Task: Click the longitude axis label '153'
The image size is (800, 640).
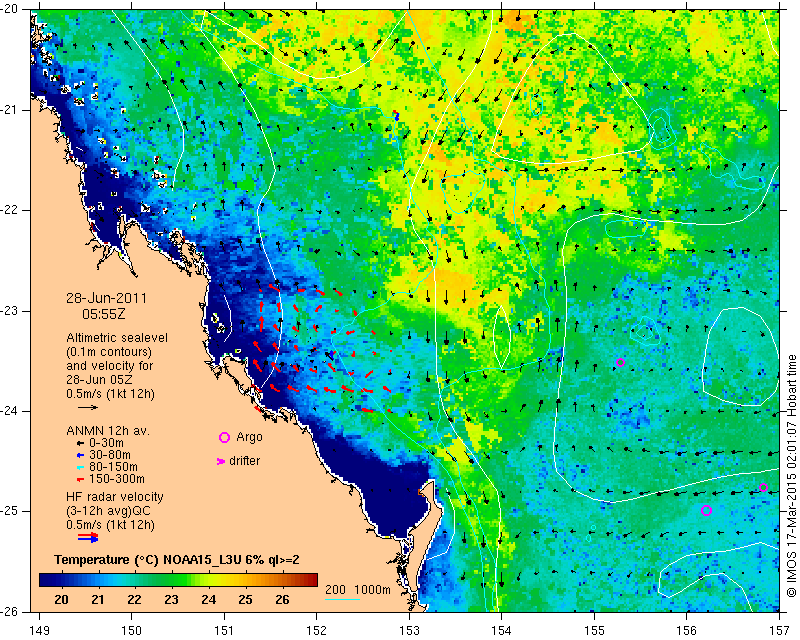Action: point(409,631)
